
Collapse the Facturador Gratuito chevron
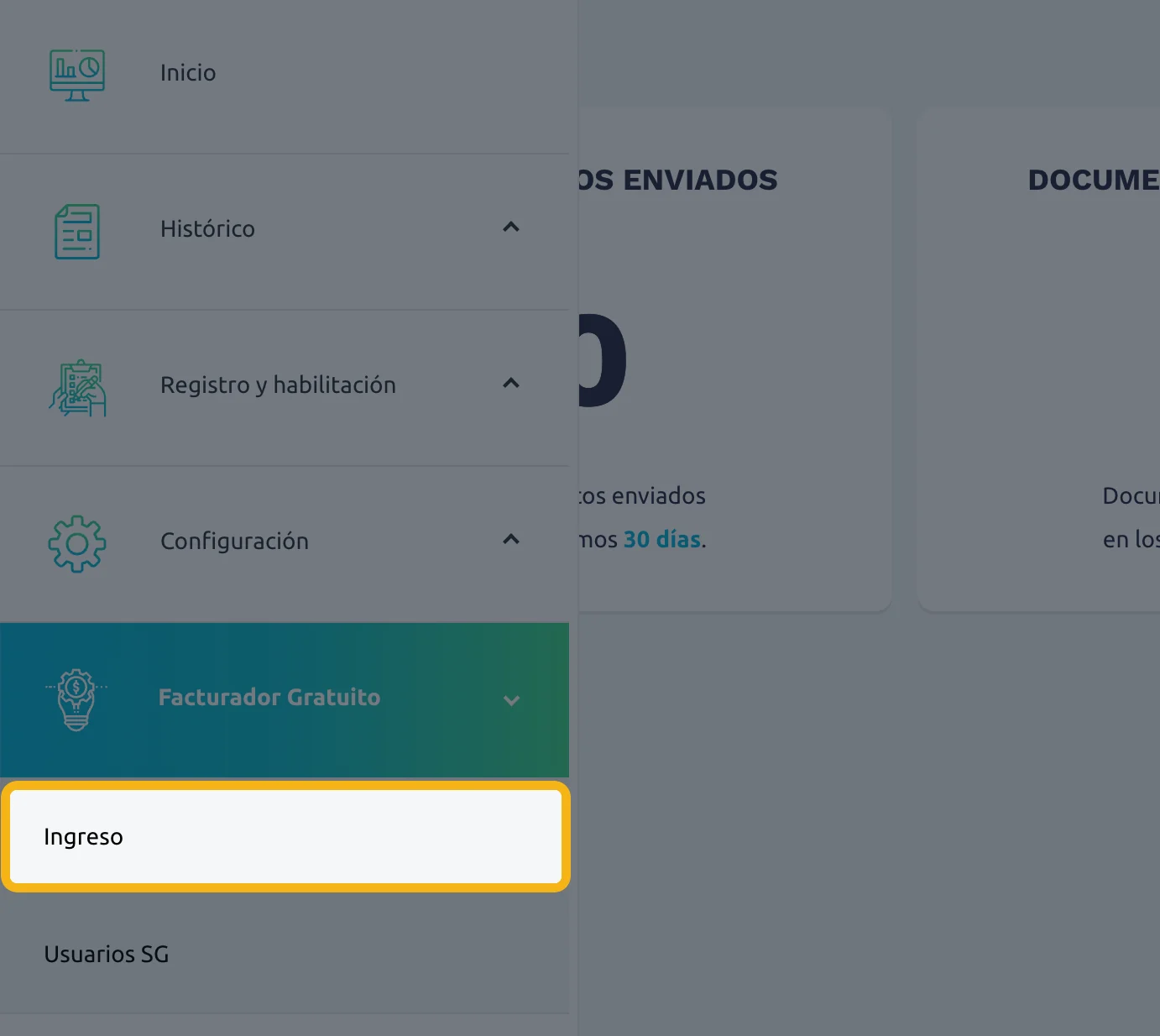coord(511,700)
